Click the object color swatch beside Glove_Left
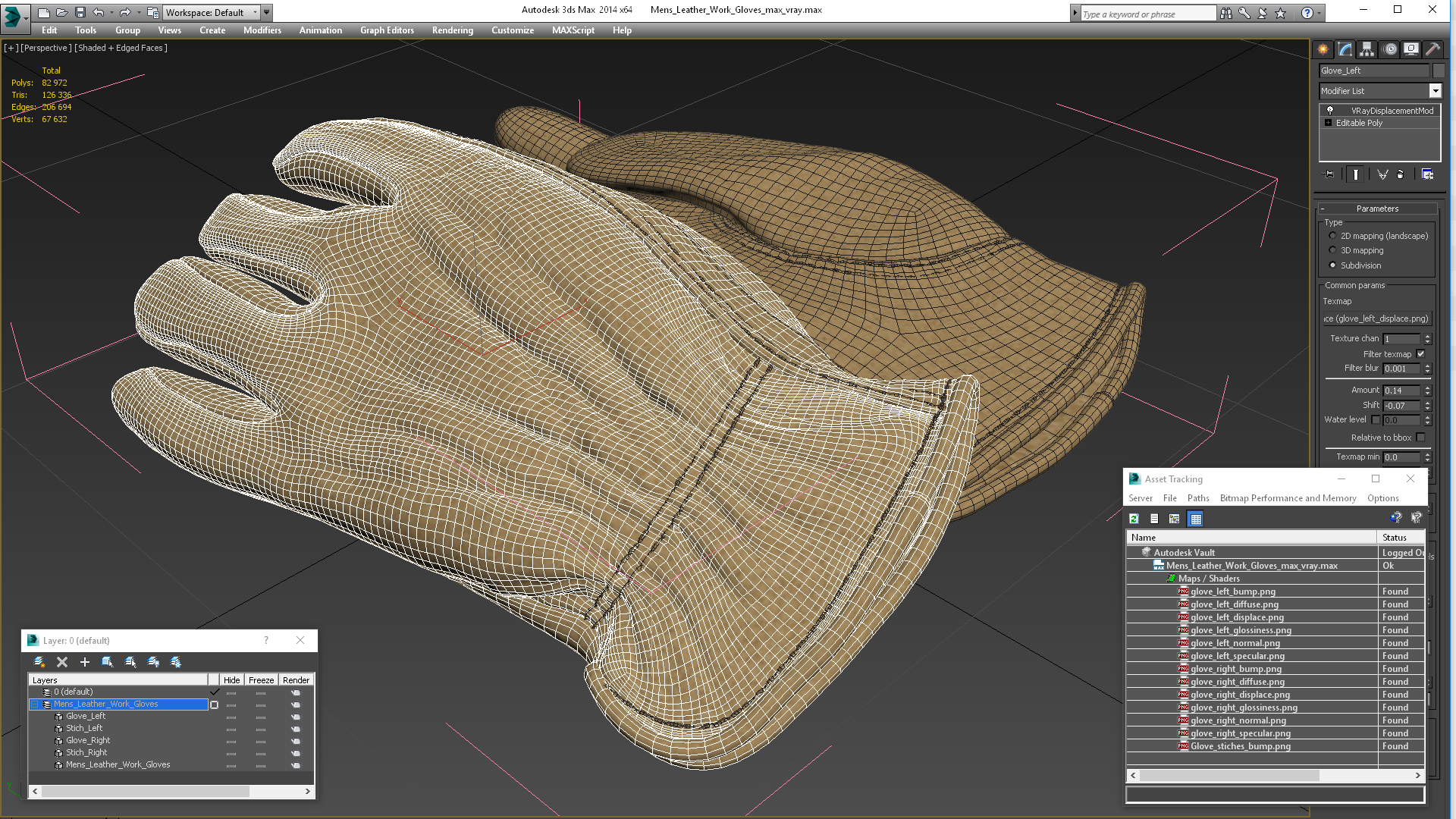This screenshot has height=819, width=1456. click(1439, 71)
